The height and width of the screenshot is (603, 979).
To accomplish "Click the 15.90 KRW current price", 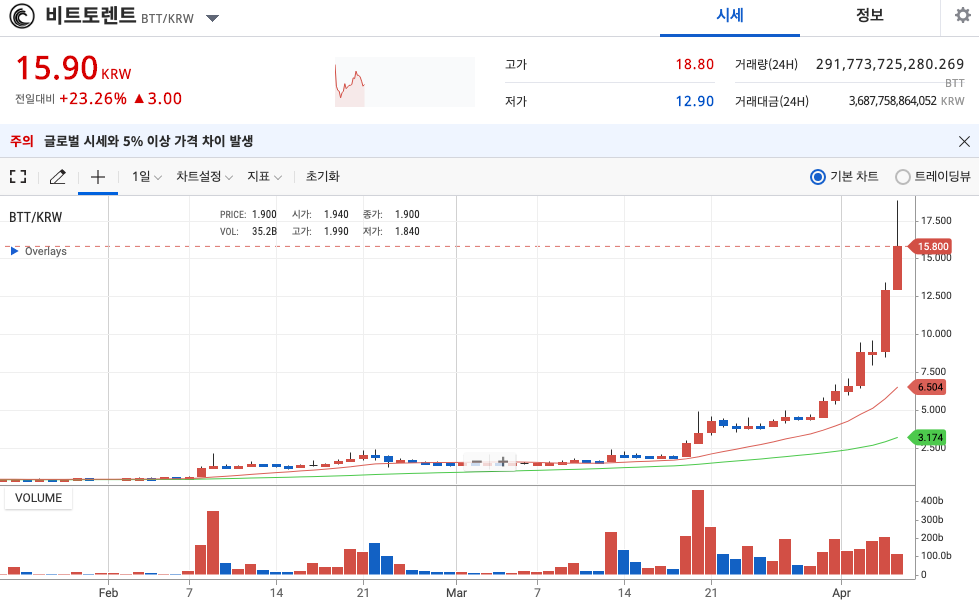I will pyautogui.click(x=73, y=68).
